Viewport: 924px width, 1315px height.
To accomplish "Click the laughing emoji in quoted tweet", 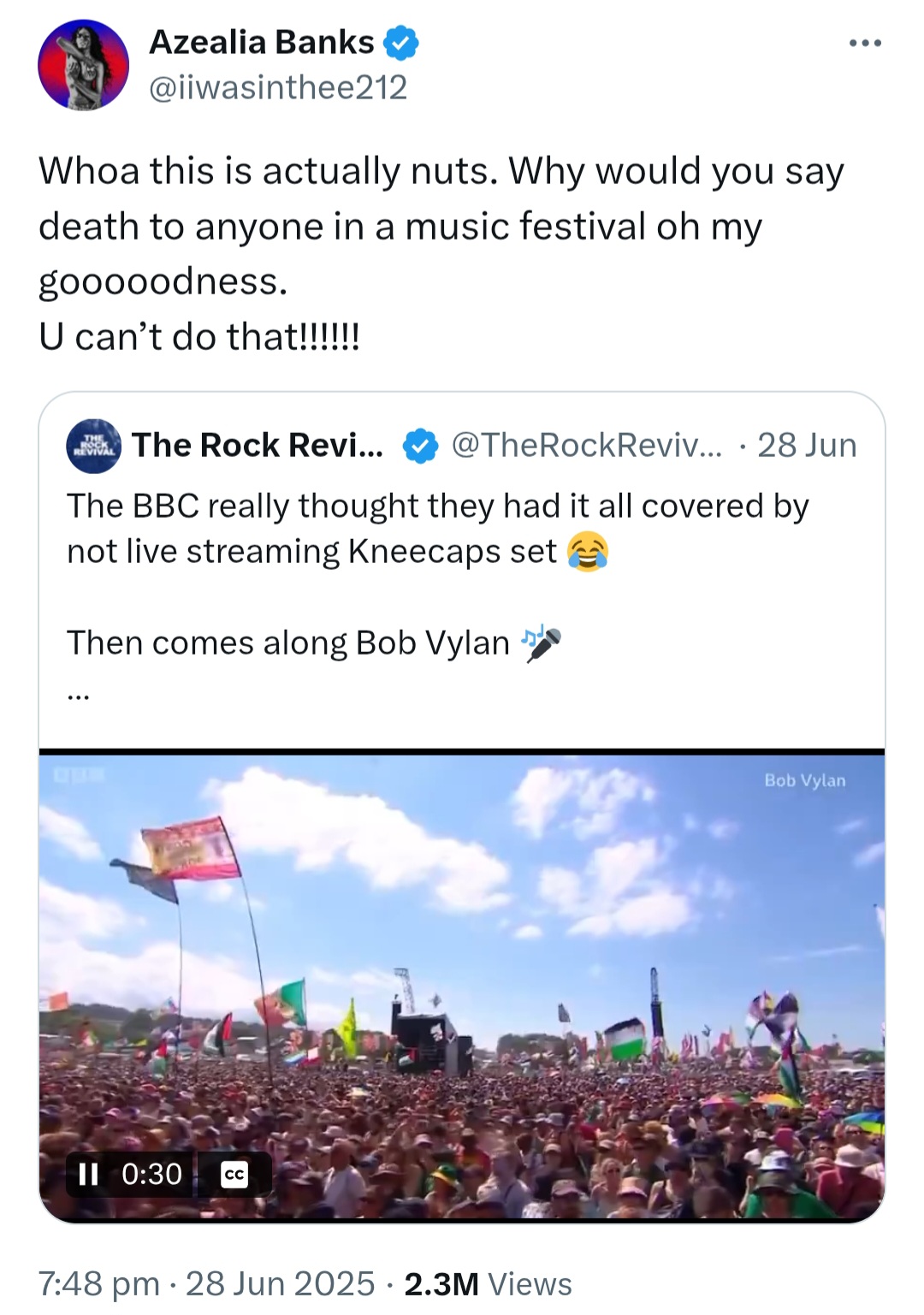I will click(x=588, y=552).
